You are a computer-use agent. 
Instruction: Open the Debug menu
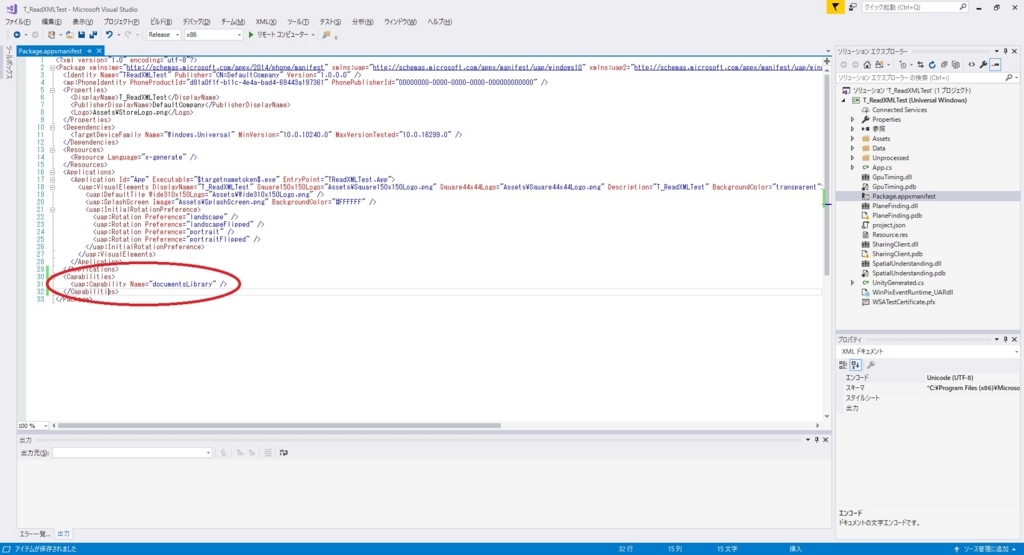coord(196,22)
